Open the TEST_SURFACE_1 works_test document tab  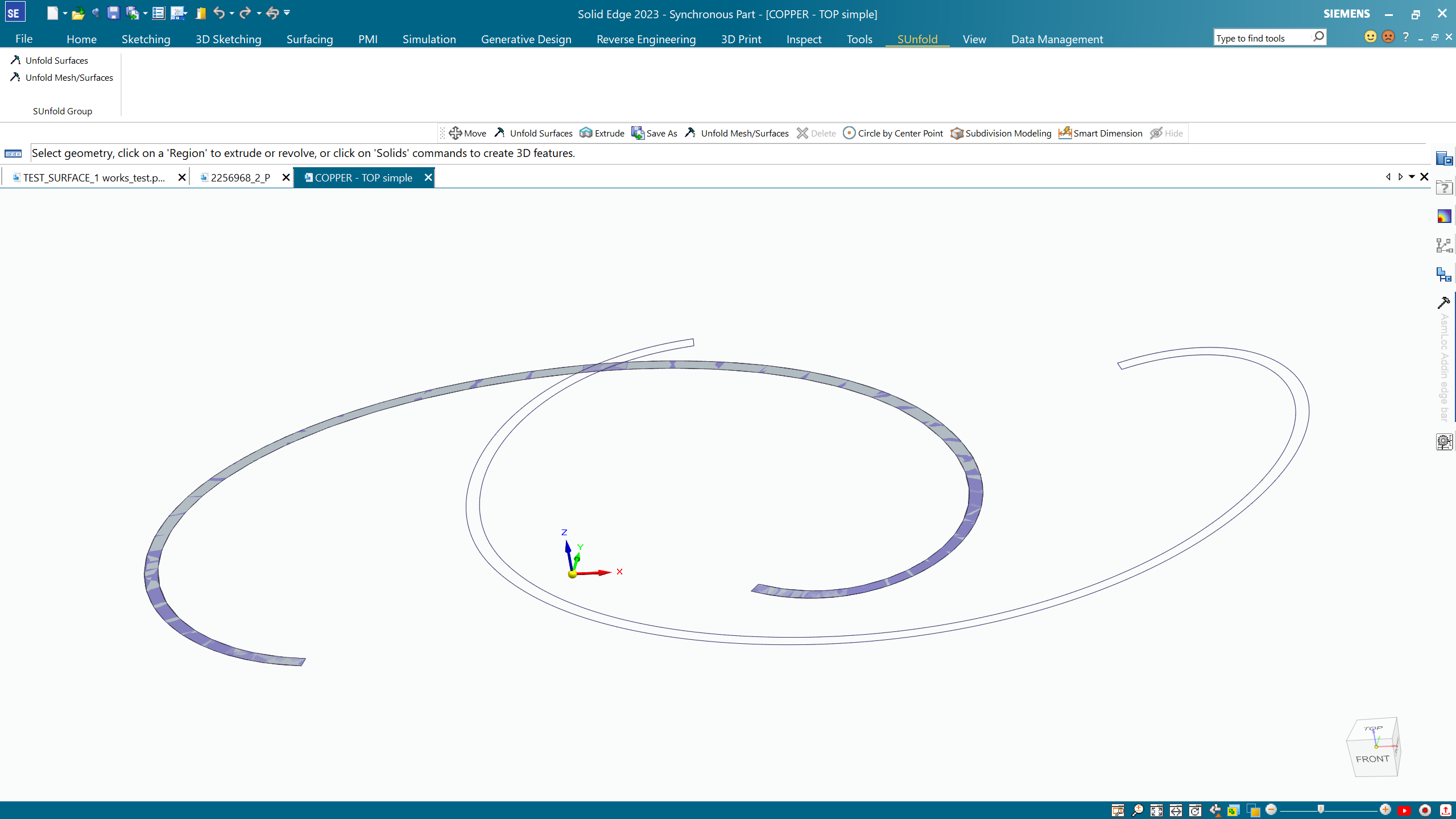tap(94, 177)
